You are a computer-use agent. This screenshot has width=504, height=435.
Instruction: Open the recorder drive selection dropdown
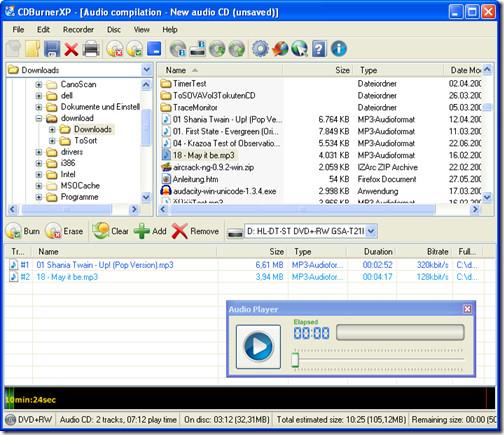(371, 231)
